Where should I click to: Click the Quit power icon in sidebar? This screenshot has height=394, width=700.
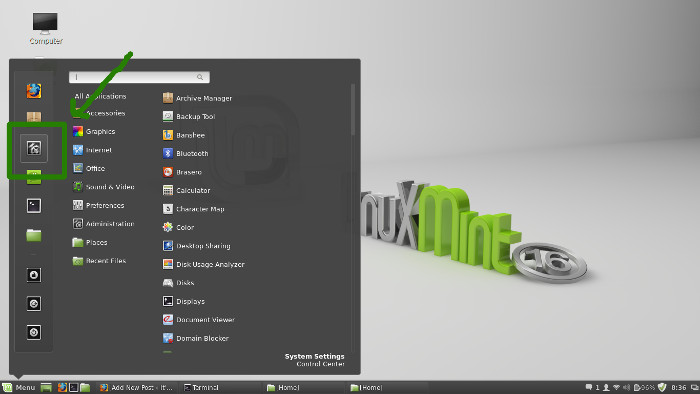coord(34,332)
